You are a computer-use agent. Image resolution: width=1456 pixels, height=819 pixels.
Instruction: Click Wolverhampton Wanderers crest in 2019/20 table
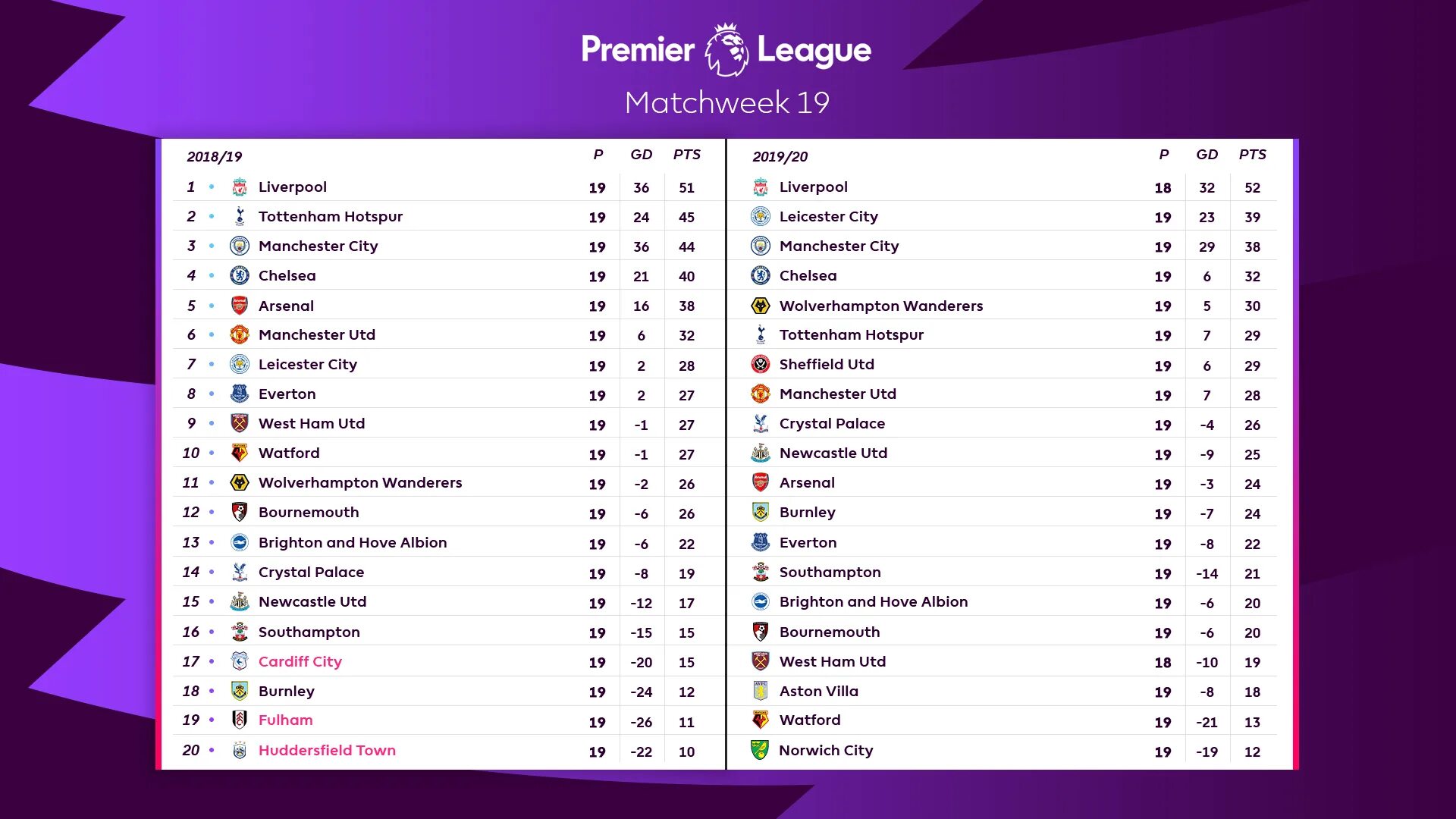click(761, 306)
